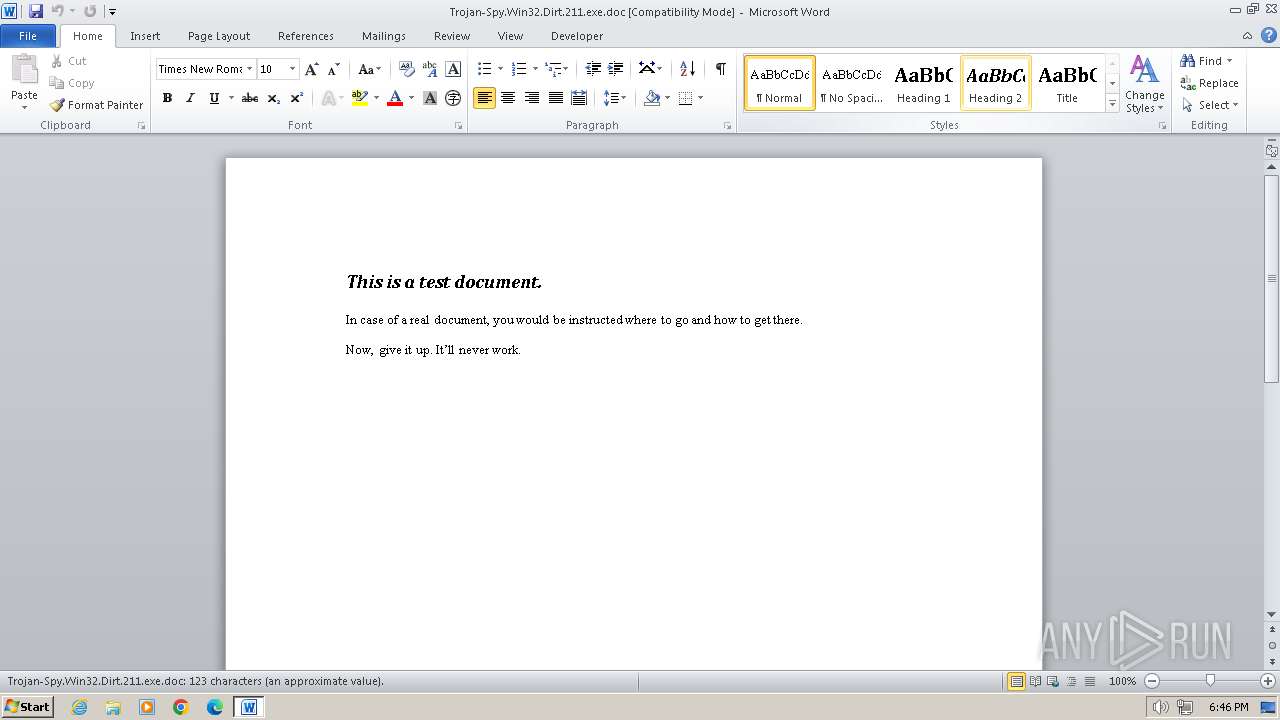Image resolution: width=1280 pixels, height=720 pixels.
Task: Switch to Developer tab
Action: click(577, 36)
